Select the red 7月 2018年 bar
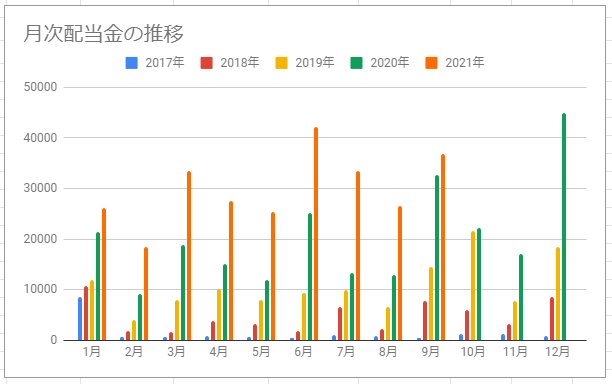The image size is (612, 384). [340, 324]
